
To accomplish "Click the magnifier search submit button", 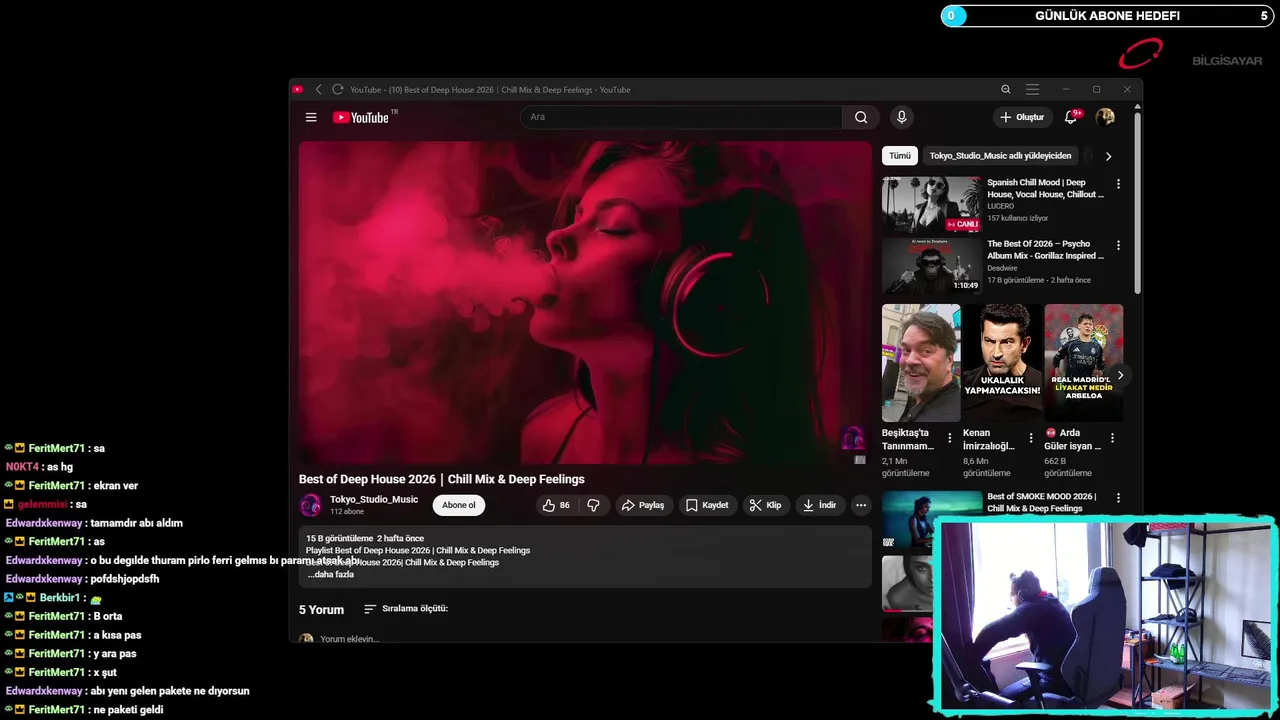I will tap(861, 117).
